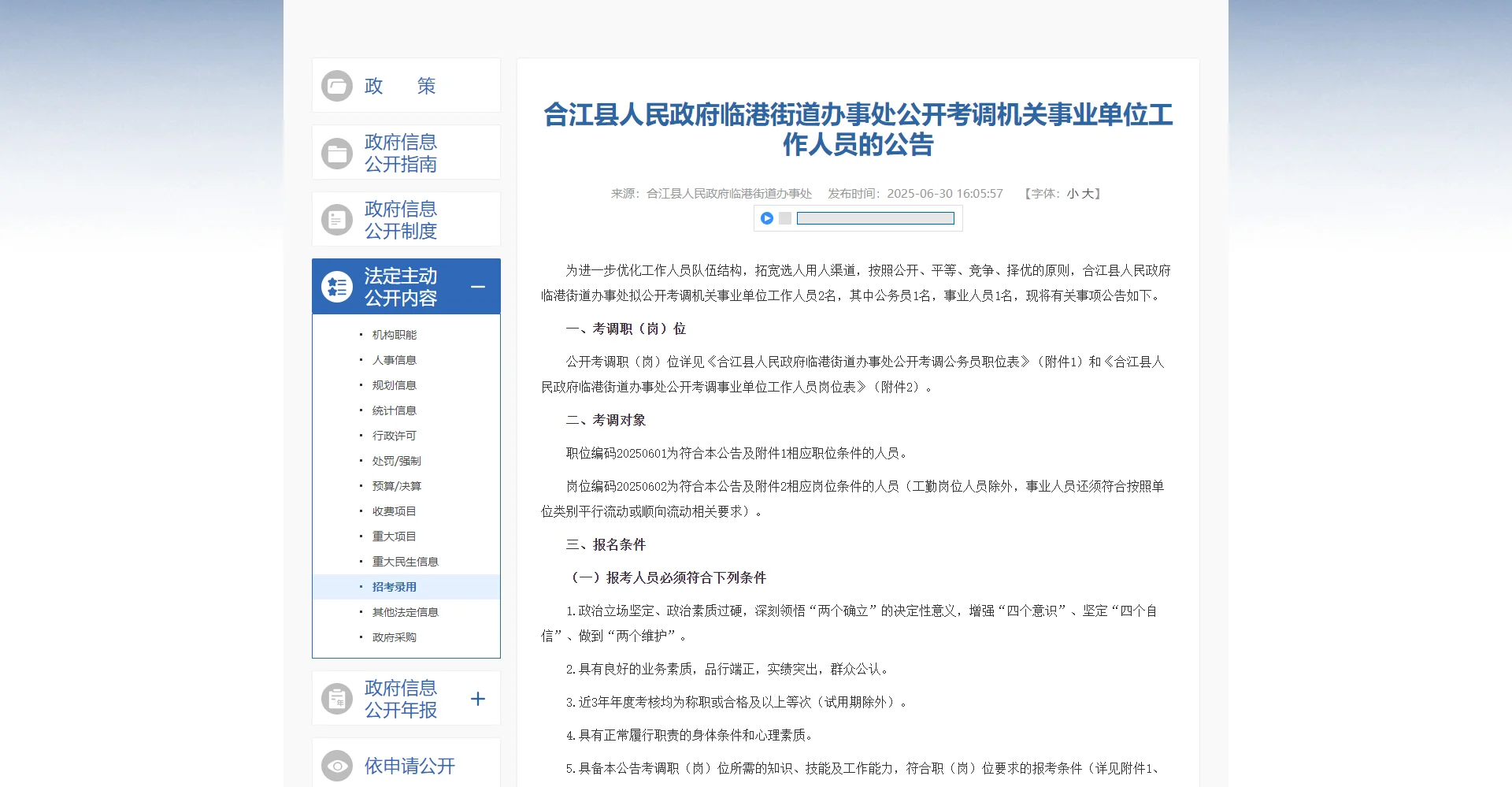Click the 政策 sidebar icon
The height and width of the screenshot is (787, 1512).
pyautogui.click(x=337, y=86)
